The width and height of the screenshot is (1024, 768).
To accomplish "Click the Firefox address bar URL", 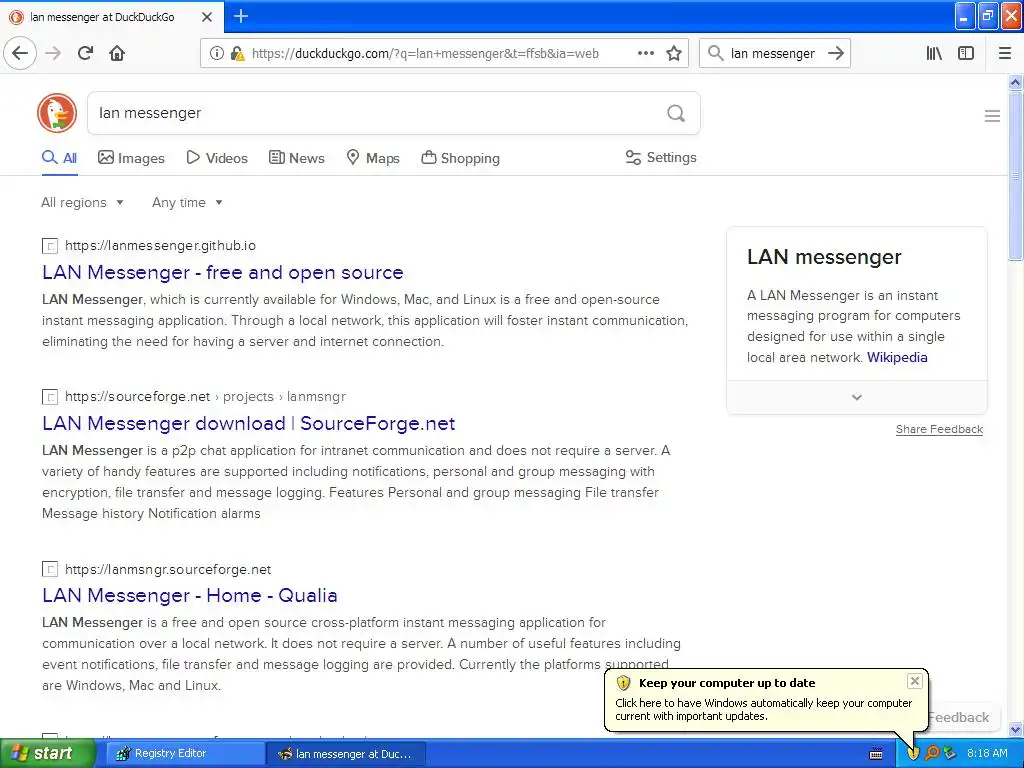I will [x=425, y=54].
